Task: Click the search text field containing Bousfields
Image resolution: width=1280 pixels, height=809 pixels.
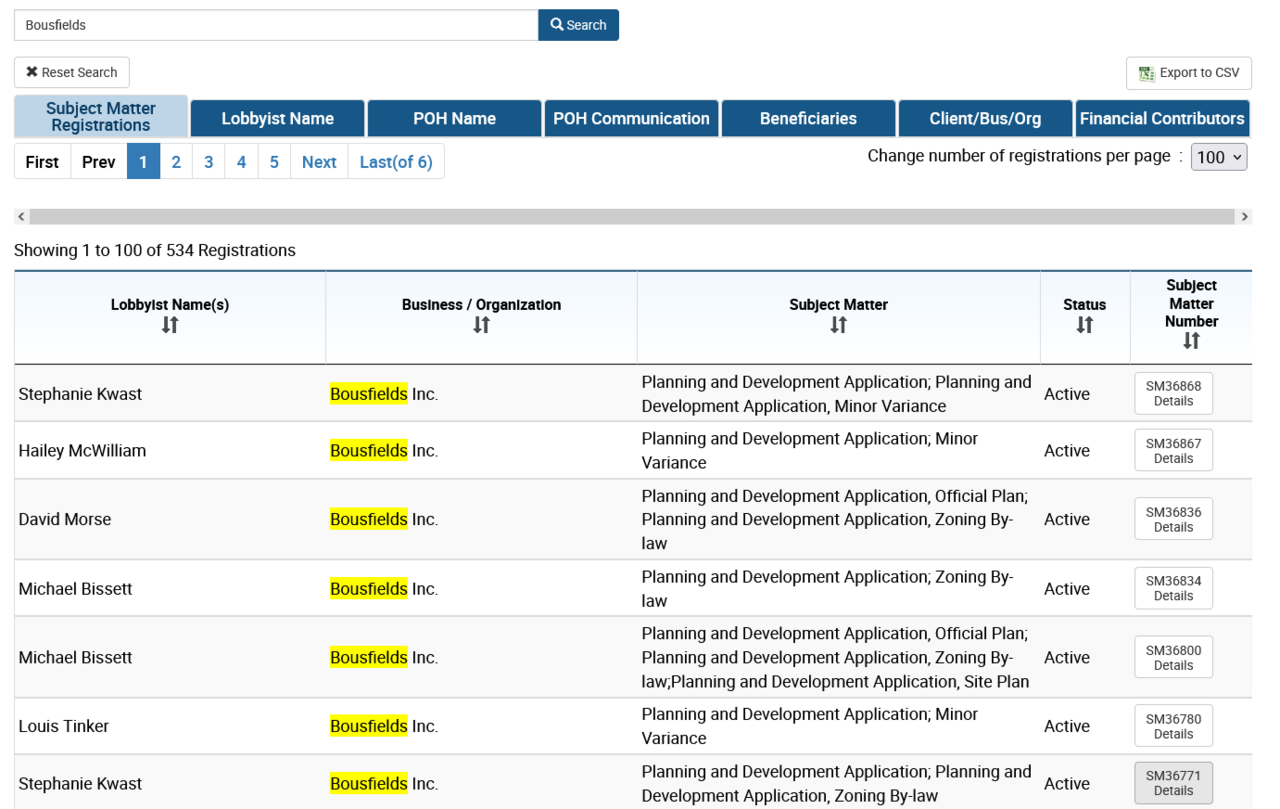Action: (276, 25)
